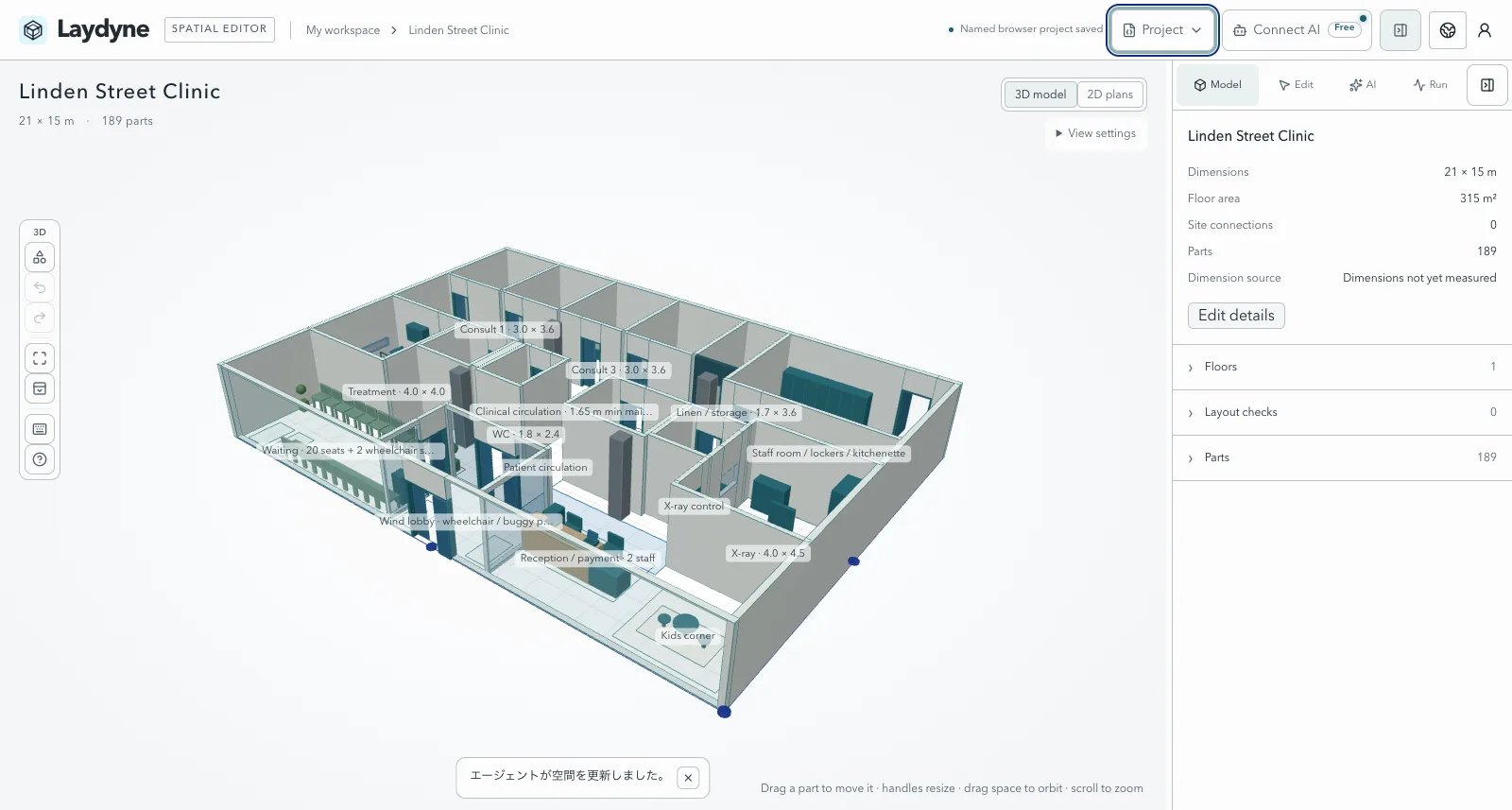Select the Edit tab

(1297, 85)
